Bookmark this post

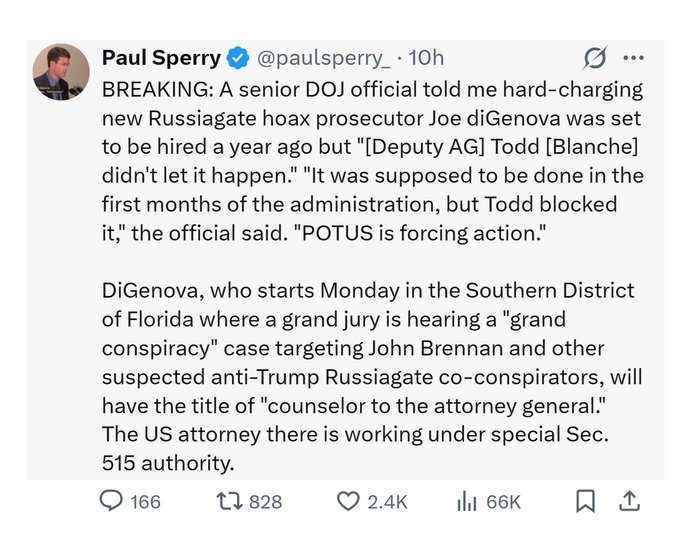[x=586, y=501]
